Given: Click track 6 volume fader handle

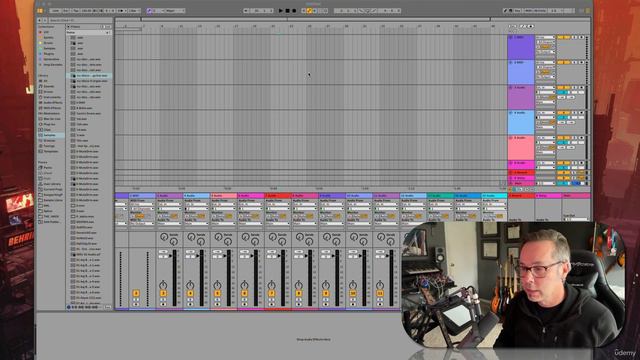Looking at the screenshot, I should tap(252, 256).
